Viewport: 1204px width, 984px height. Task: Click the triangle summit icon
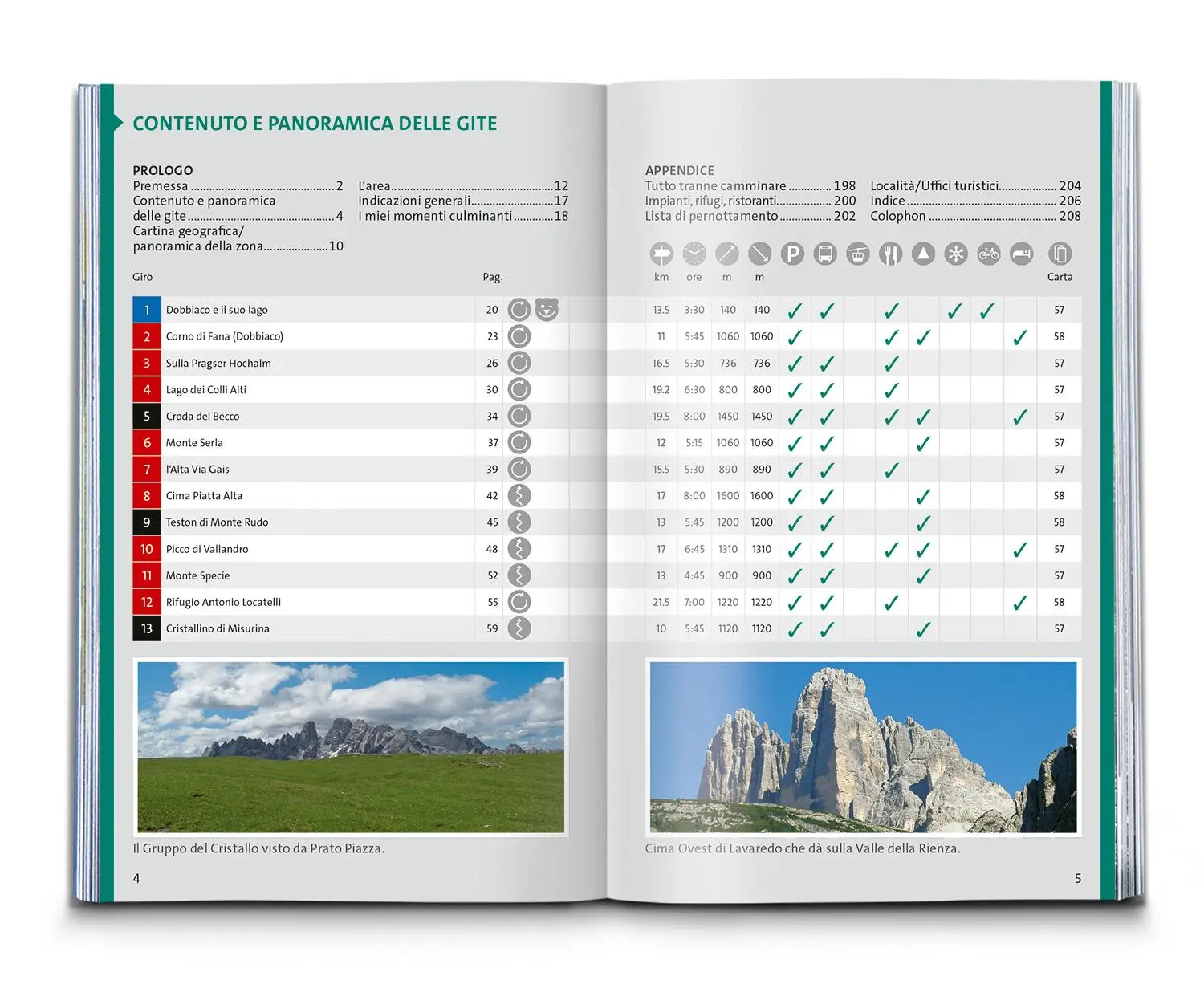point(923,254)
